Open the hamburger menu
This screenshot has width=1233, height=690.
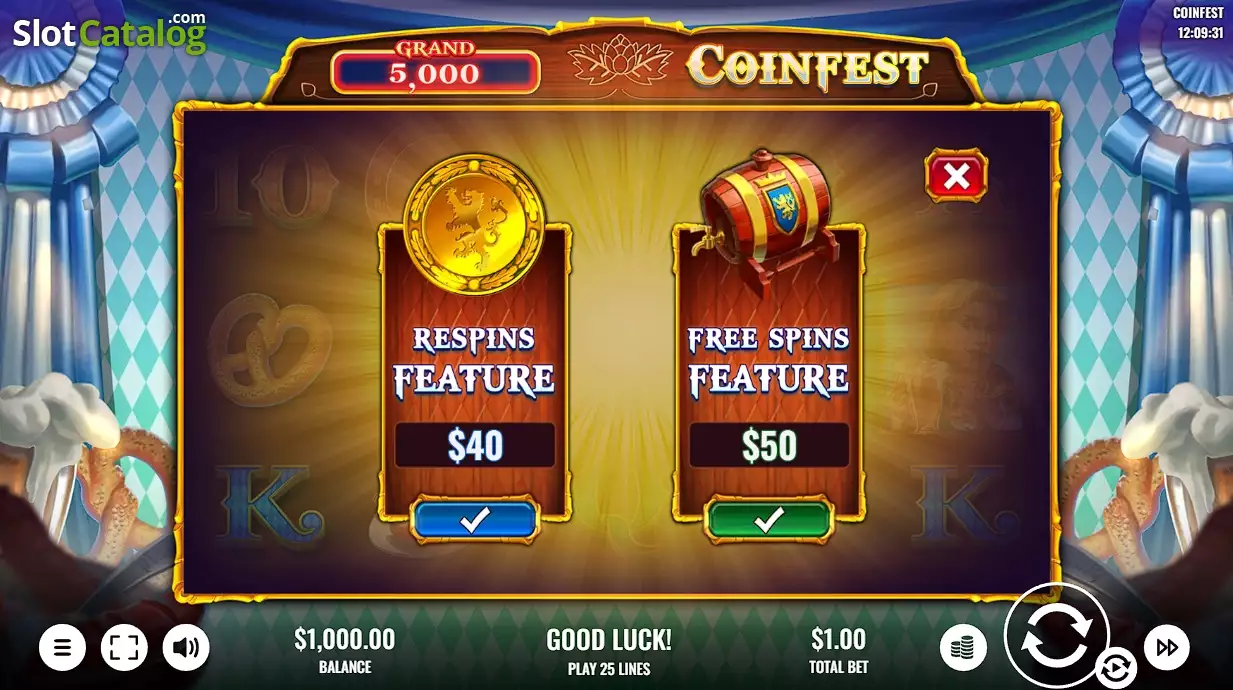tap(62, 648)
